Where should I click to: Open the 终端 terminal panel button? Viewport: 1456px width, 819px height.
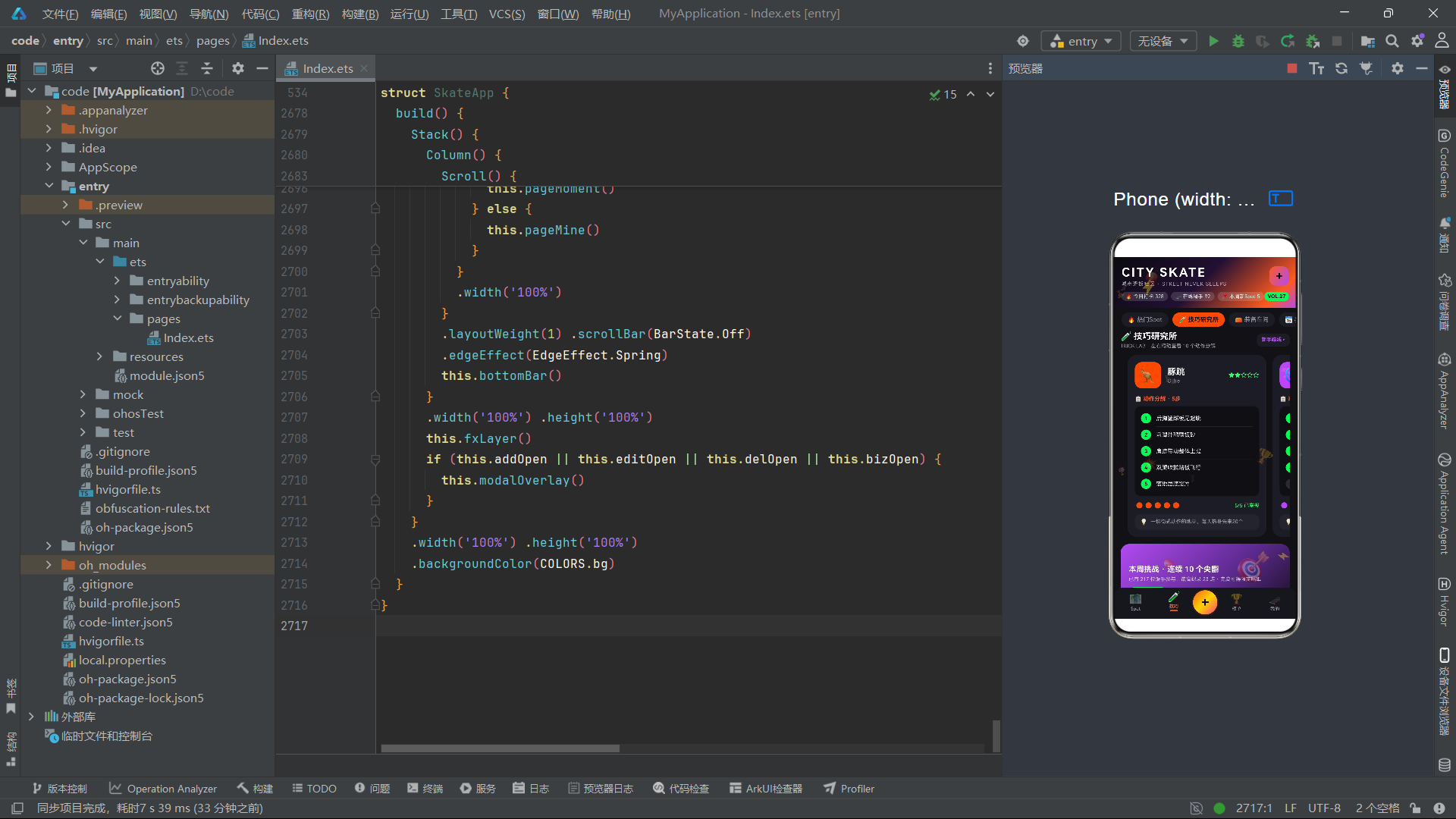(425, 789)
